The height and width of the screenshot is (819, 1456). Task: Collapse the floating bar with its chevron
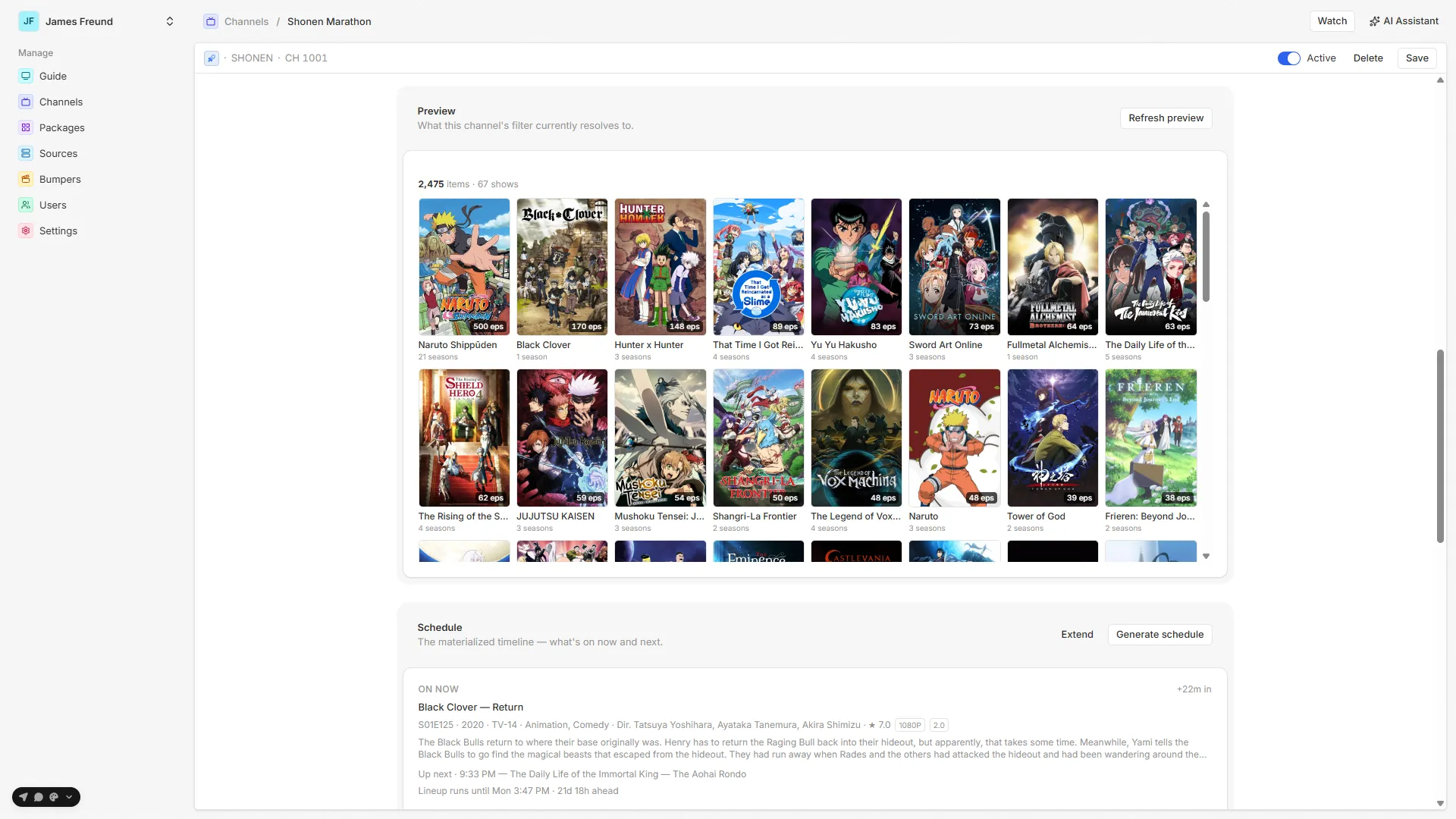pos(69,797)
